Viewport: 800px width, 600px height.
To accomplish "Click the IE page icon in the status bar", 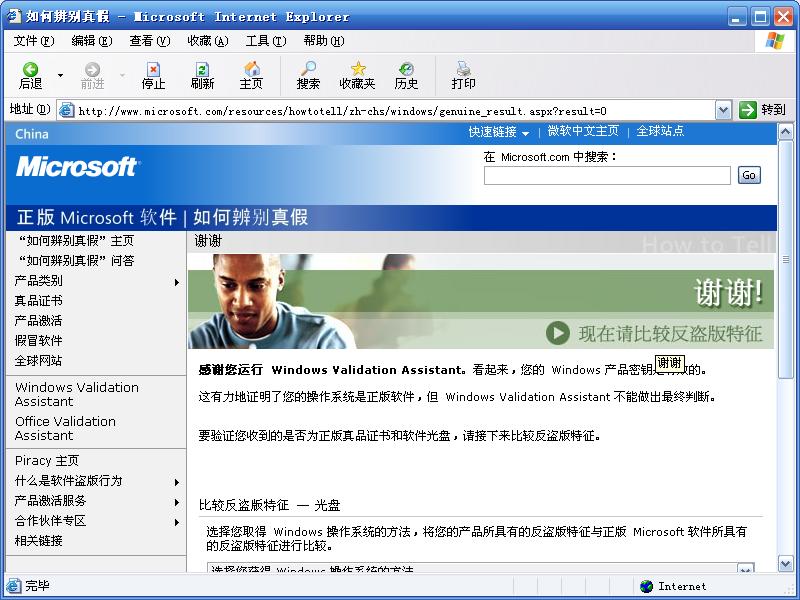I will click(14, 586).
